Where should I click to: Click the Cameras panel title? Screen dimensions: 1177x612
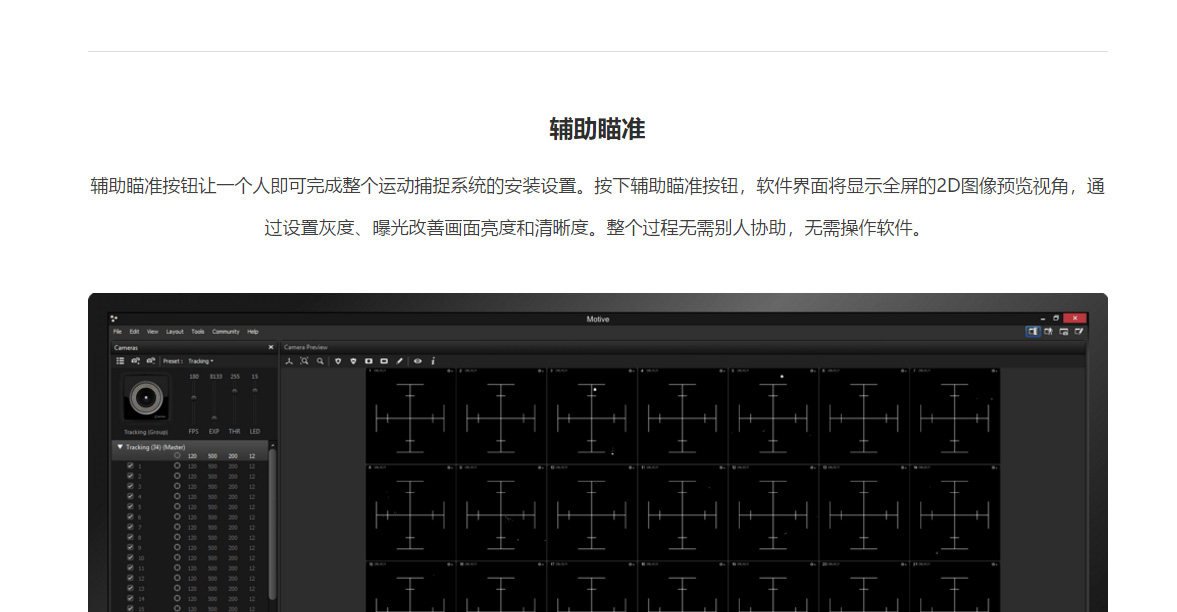[126, 348]
